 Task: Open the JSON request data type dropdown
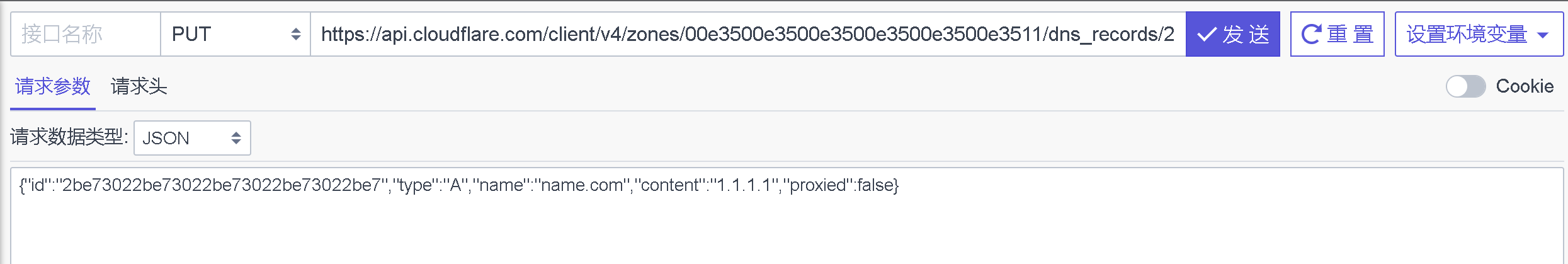pos(192,138)
